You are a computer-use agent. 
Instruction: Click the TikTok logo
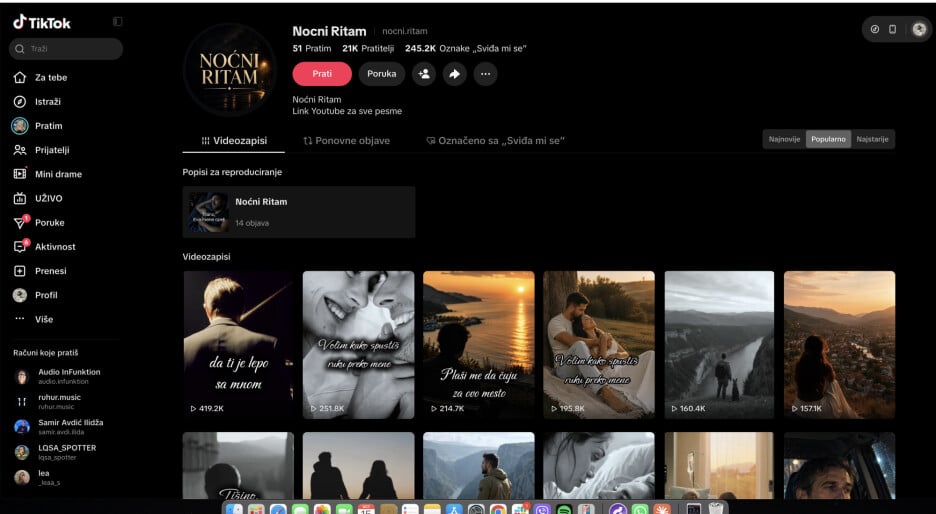(x=42, y=23)
